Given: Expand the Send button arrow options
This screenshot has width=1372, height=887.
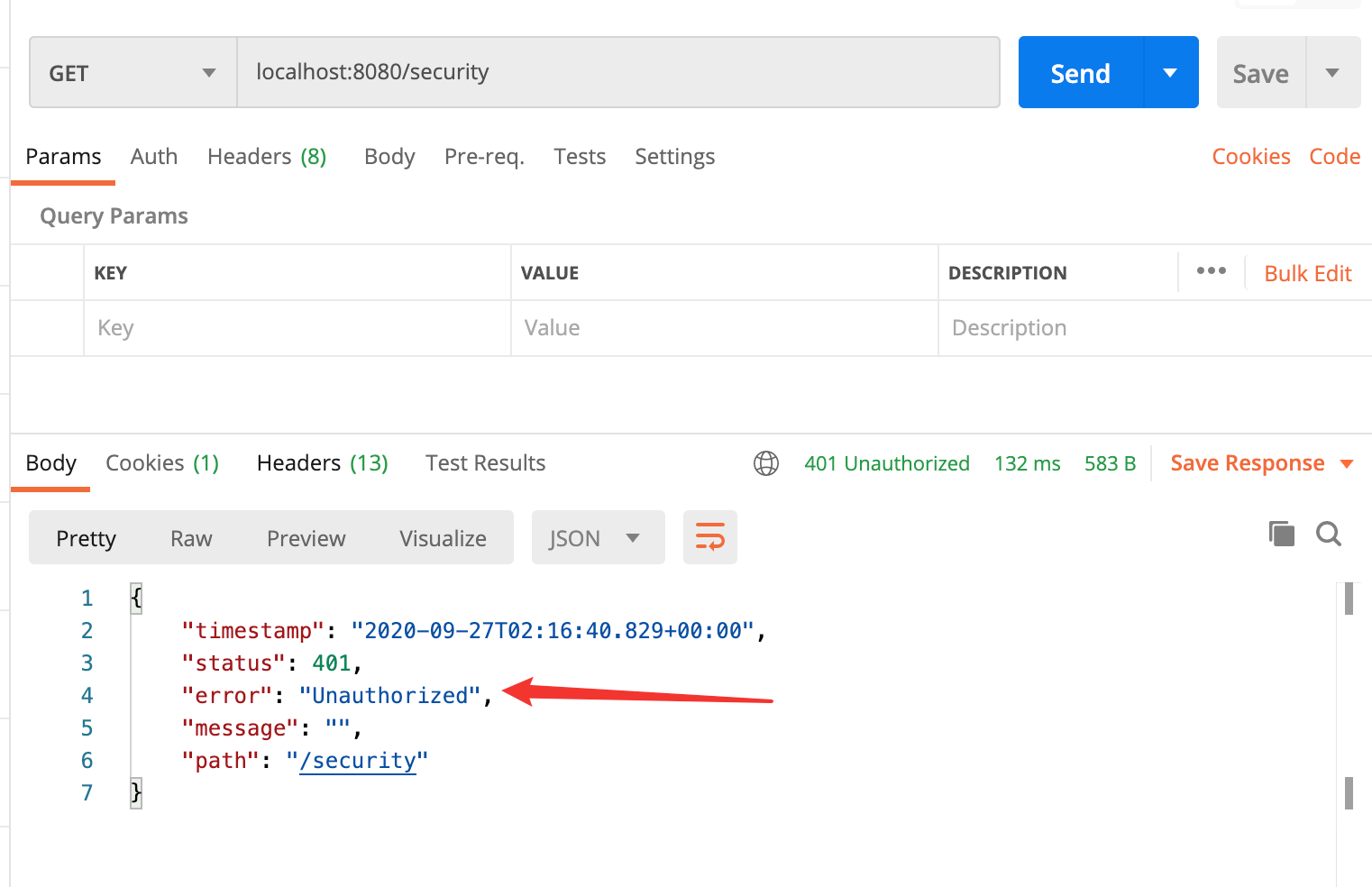Looking at the screenshot, I should point(1170,73).
